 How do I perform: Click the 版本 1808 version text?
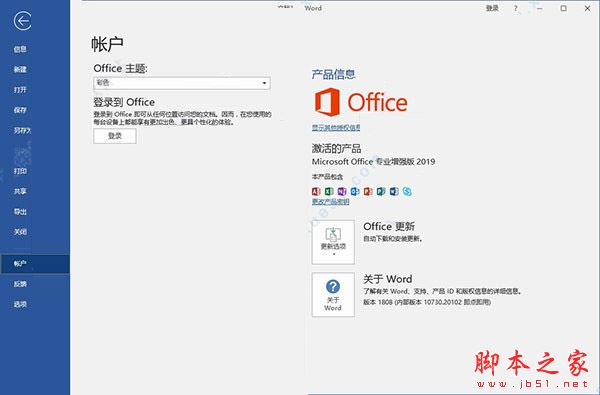[x=427, y=302]
